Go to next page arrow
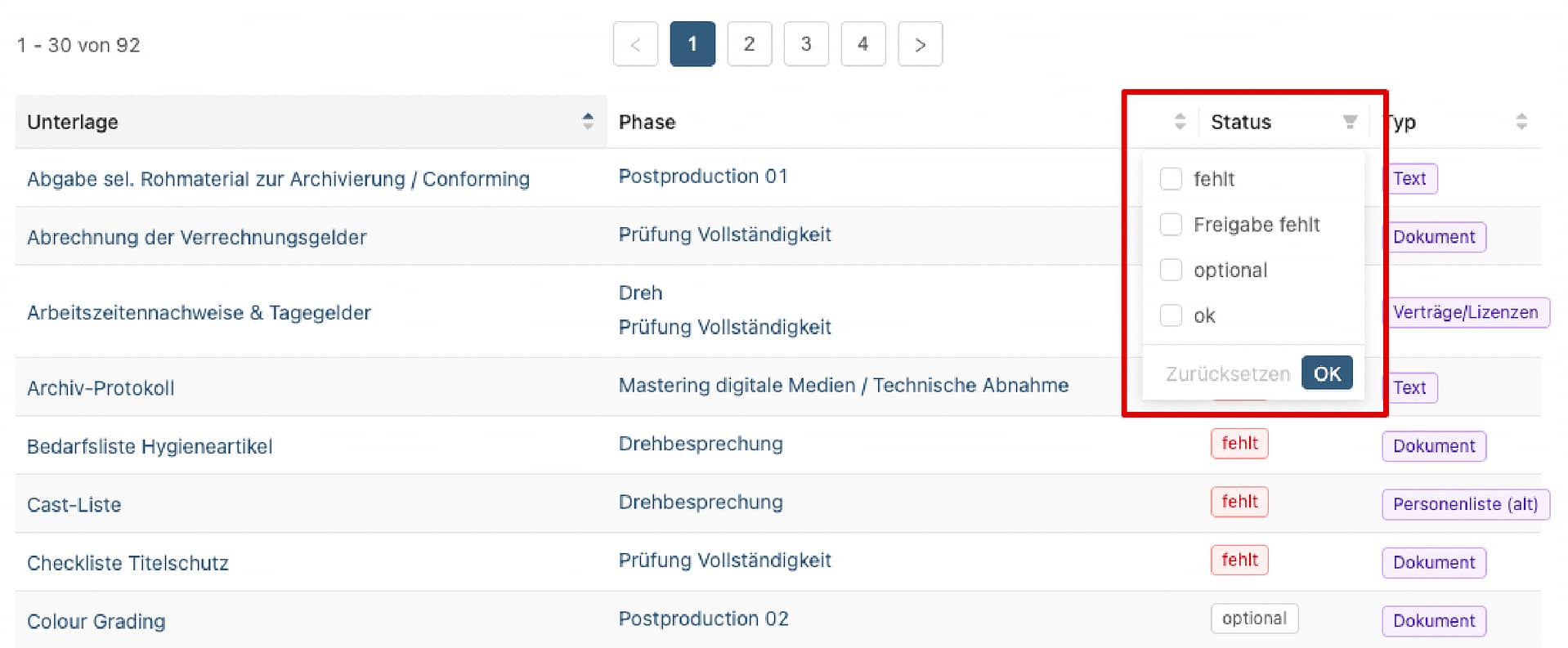The image size is (1568, 648). 920,44
